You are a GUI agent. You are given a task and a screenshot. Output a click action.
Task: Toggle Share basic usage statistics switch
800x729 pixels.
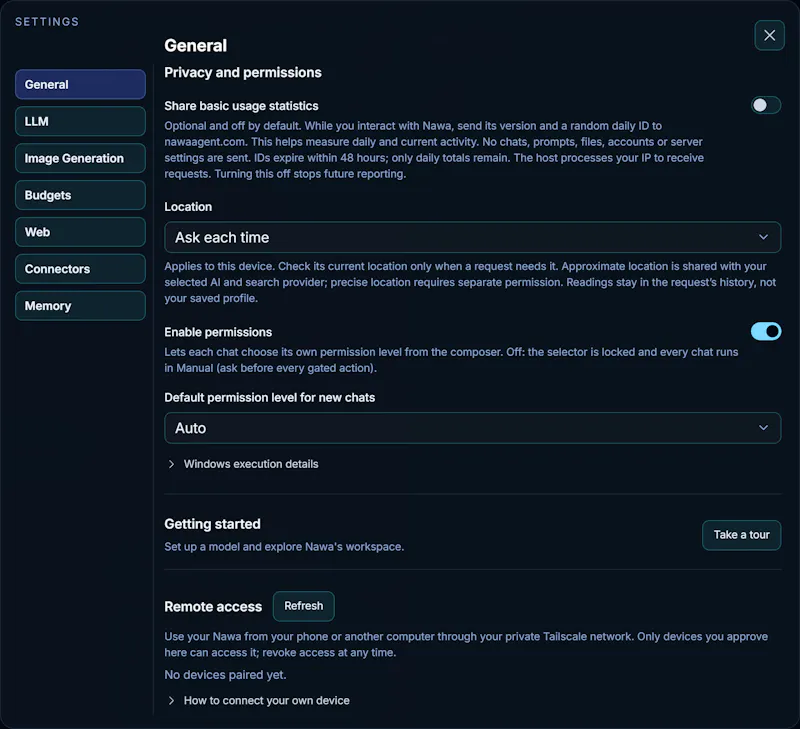(765, 105)
